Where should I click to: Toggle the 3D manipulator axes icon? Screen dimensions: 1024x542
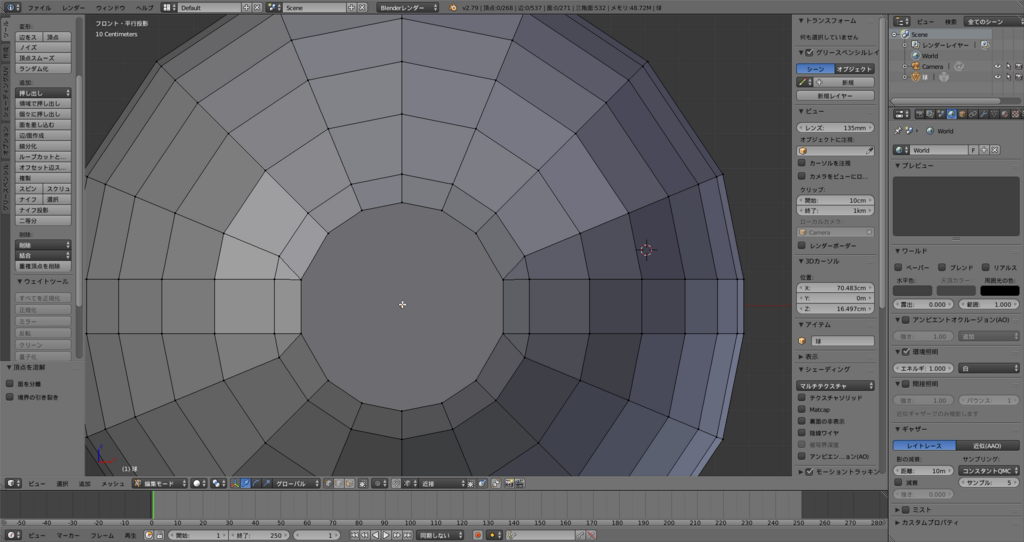pos(234,483)
